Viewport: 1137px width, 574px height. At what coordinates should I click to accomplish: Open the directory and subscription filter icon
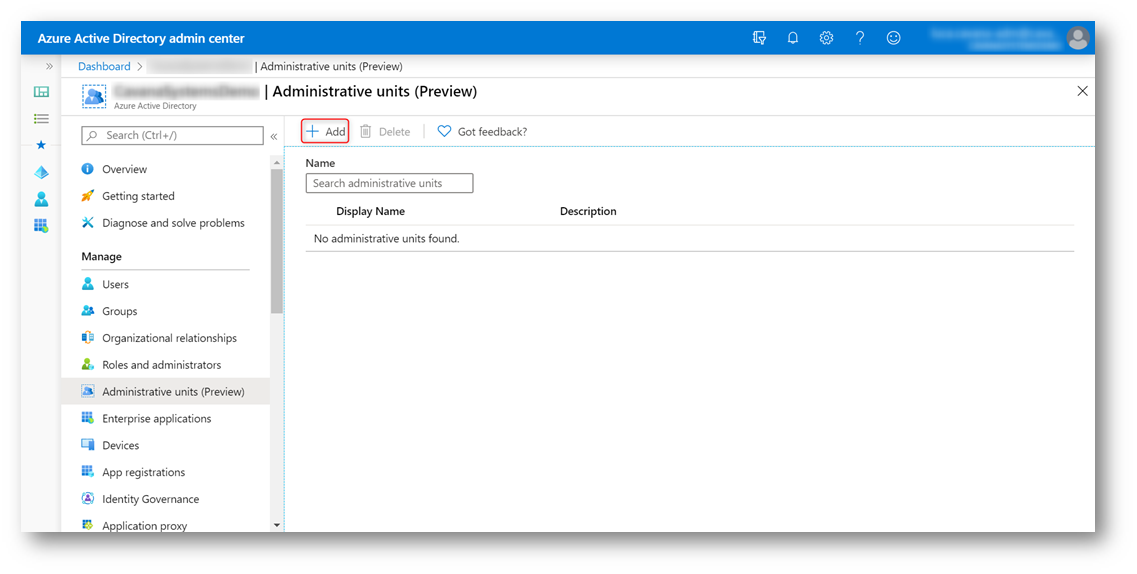pos(759,38)
